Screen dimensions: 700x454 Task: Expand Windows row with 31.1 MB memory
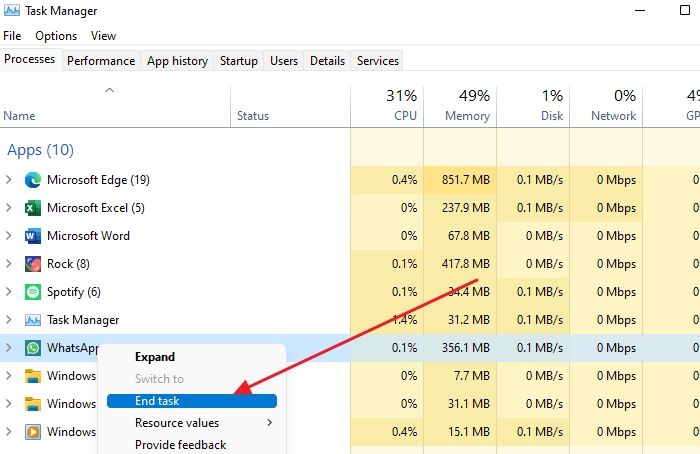pos(8,404)
